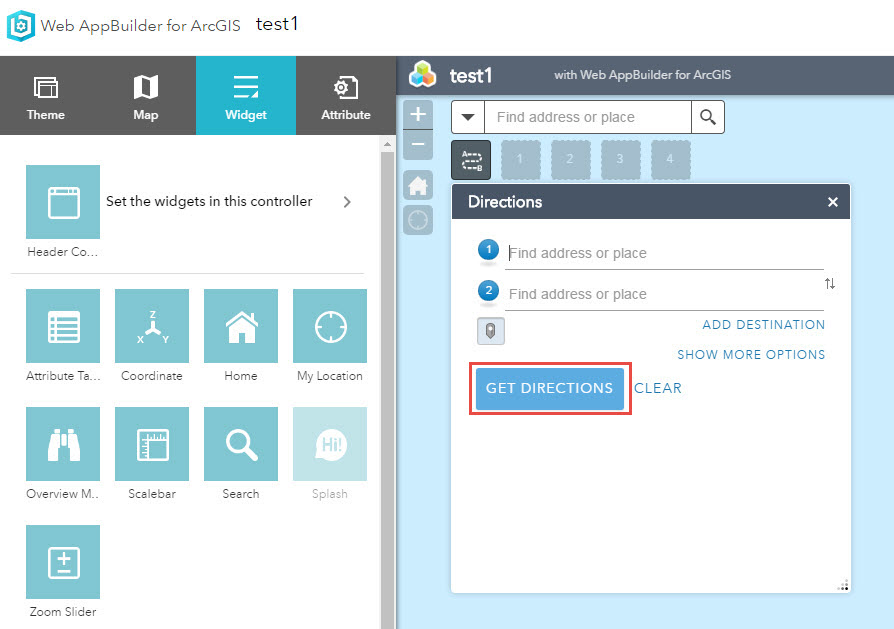
Task: Select the Search widget tile
Action: coord(241,444)
